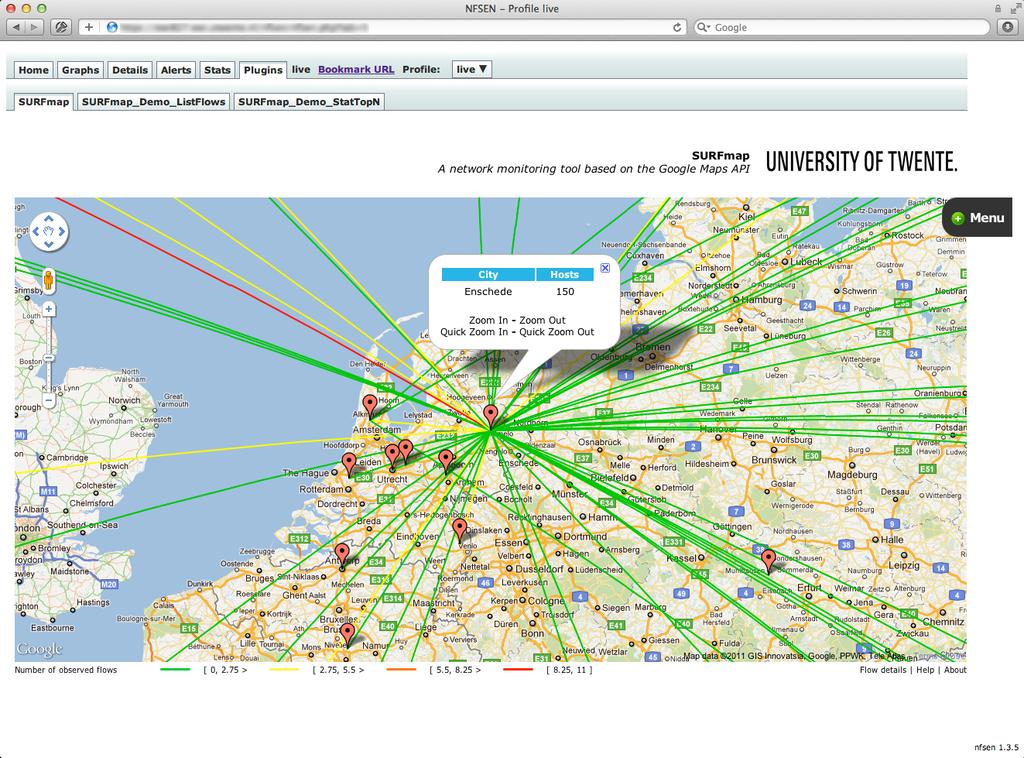Click the University of Twente logo
The image size is (1024, 758).
(861, 161)
